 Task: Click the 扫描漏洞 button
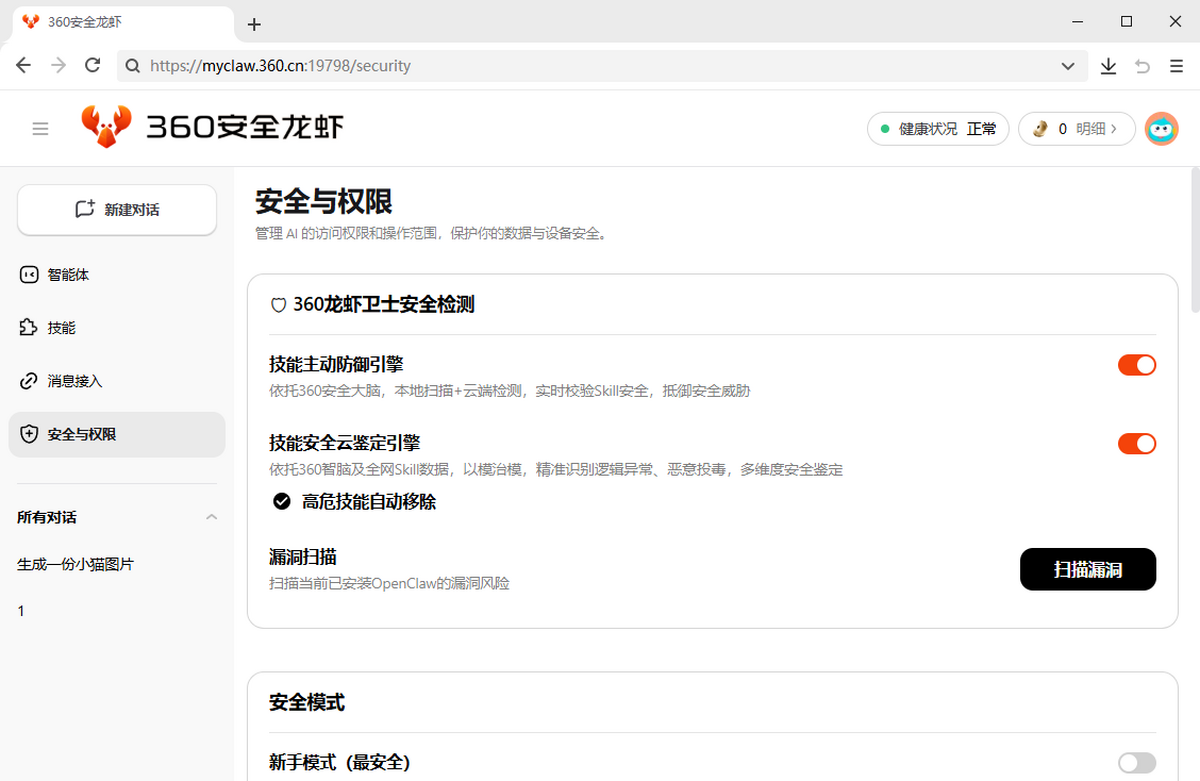point(1087,570)
